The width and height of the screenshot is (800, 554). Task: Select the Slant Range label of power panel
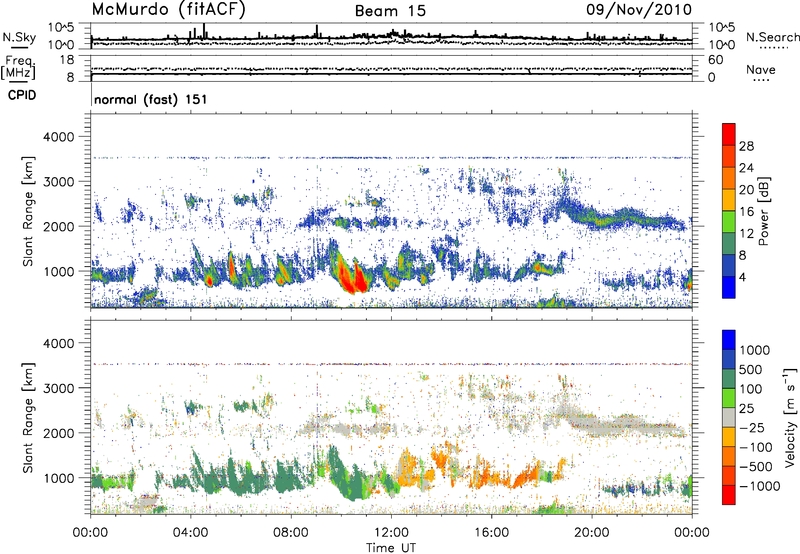click(x=29, y=211)
